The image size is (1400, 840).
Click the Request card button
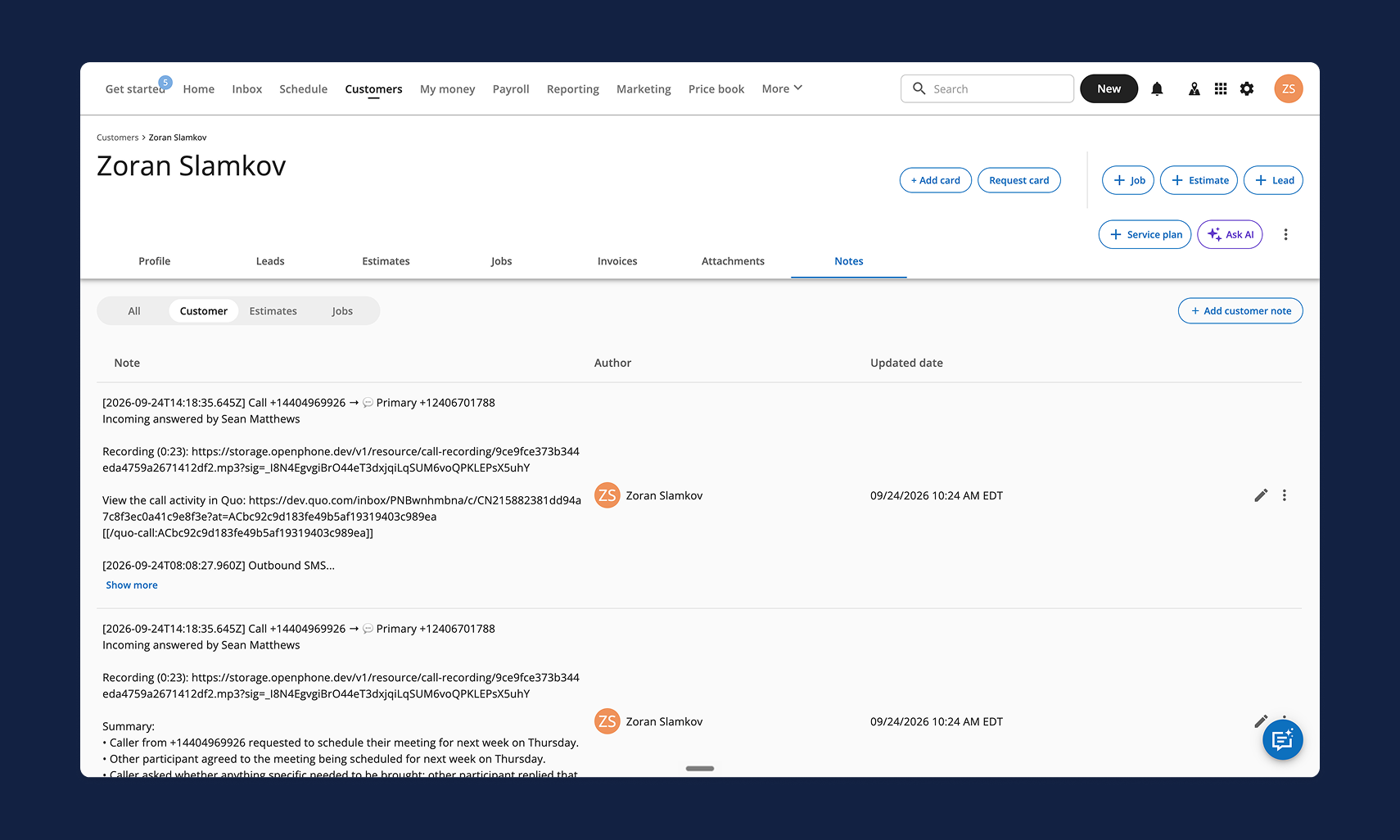1019,180
